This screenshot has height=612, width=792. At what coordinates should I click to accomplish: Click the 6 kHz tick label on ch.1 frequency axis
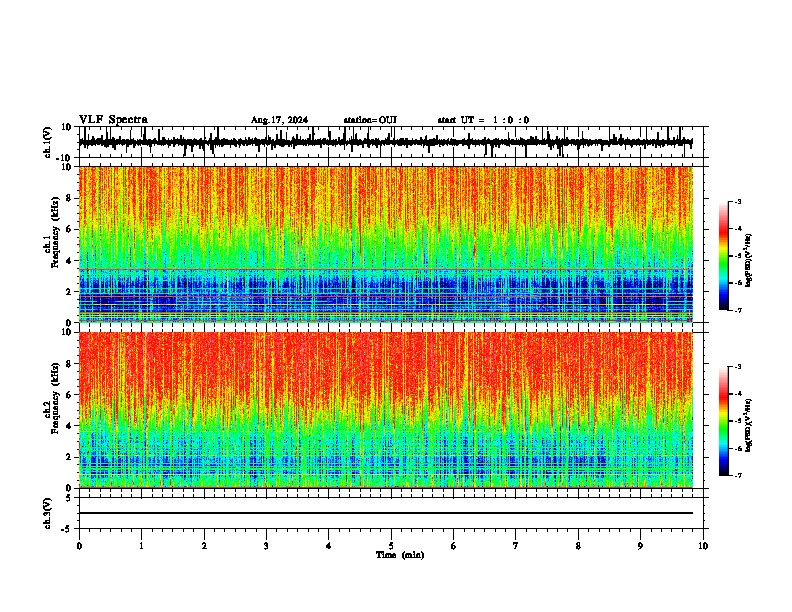point(69,229)
